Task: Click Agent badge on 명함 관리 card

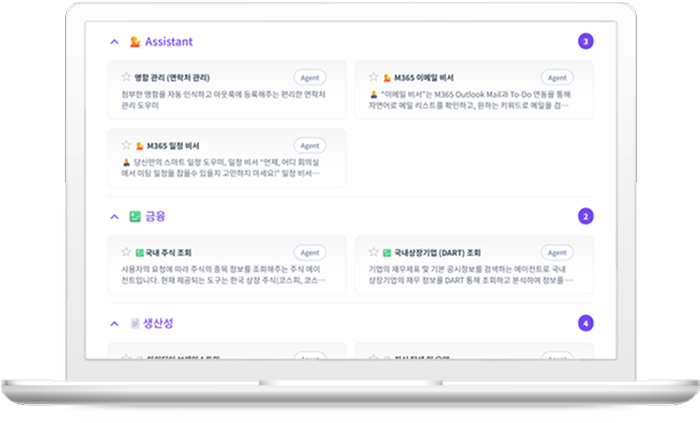Action: pyautogui.click(x=310, y=78)
